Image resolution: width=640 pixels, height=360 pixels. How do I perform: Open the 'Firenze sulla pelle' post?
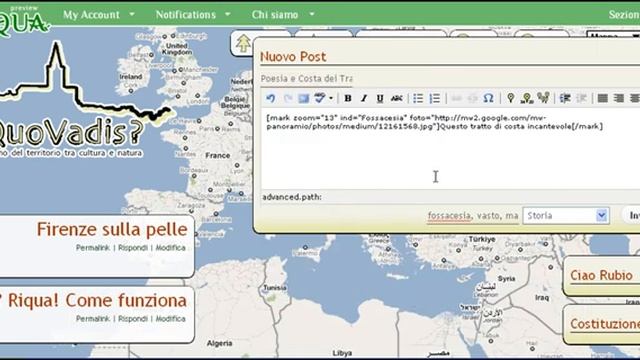click(112, 229)
